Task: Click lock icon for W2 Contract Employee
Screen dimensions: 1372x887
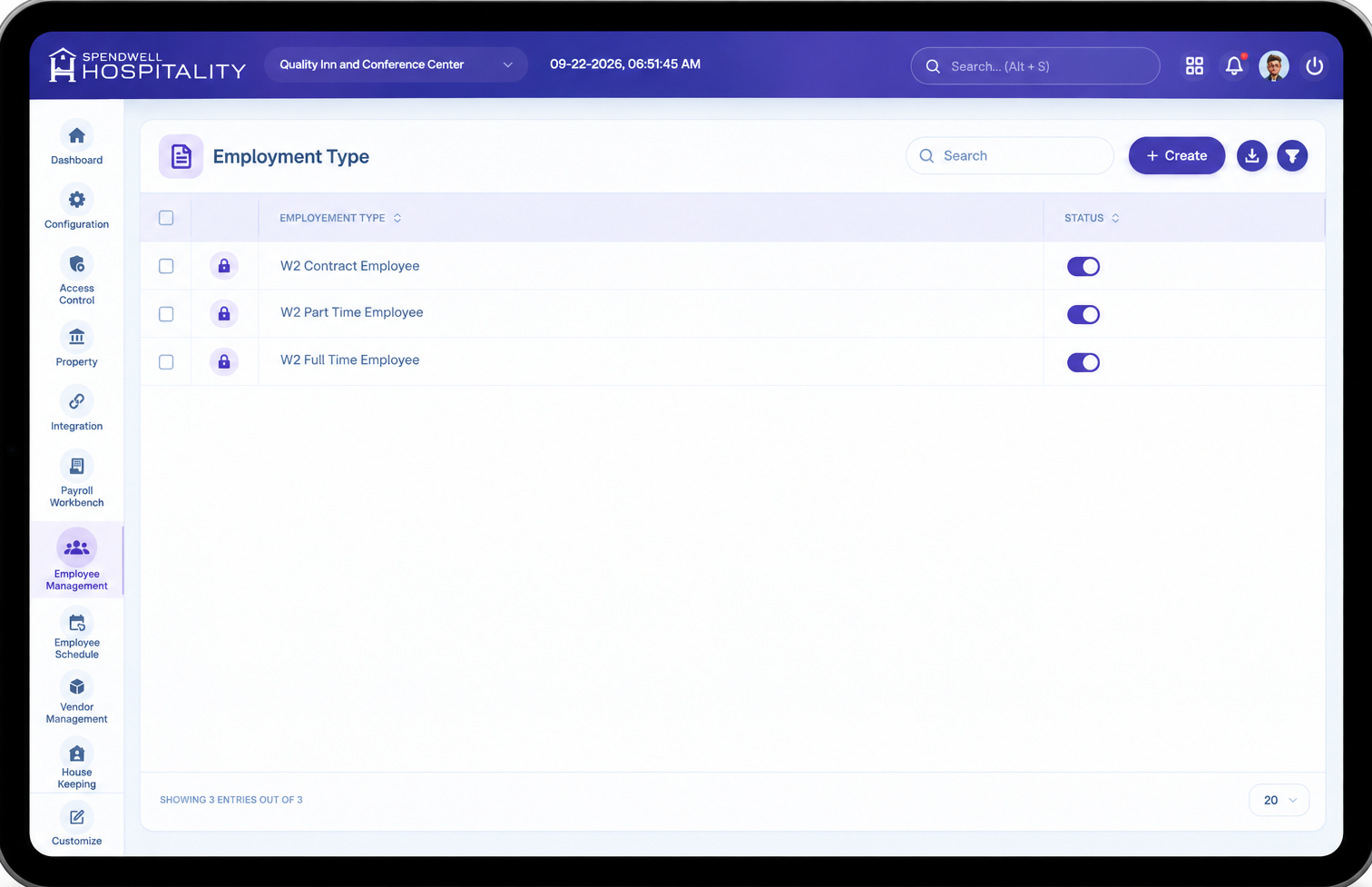Action: (224, 266)
